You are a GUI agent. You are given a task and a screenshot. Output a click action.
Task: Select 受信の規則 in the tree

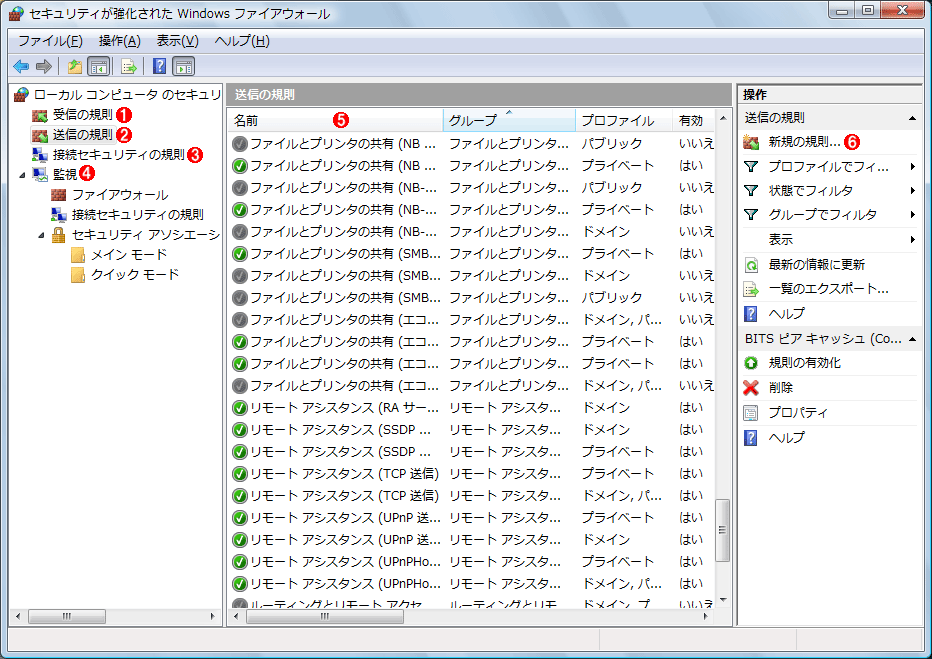point(83,114)
